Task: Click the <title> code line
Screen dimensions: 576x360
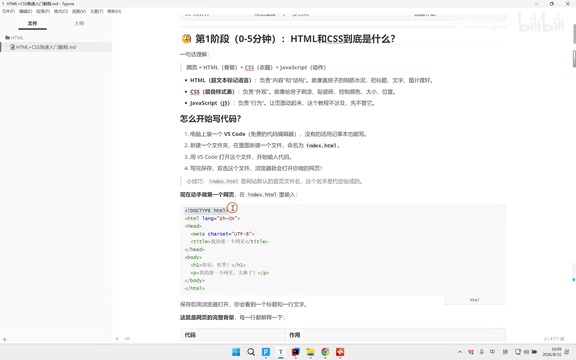Action: (229, 241)
